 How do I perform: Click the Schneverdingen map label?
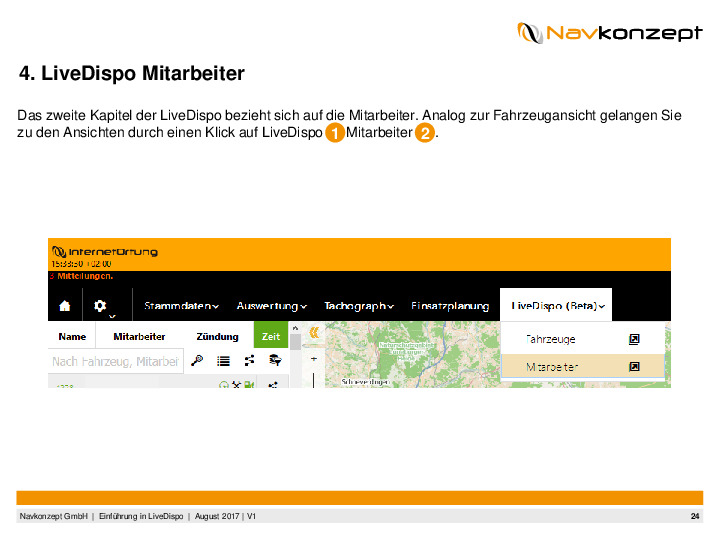(366, 382)
